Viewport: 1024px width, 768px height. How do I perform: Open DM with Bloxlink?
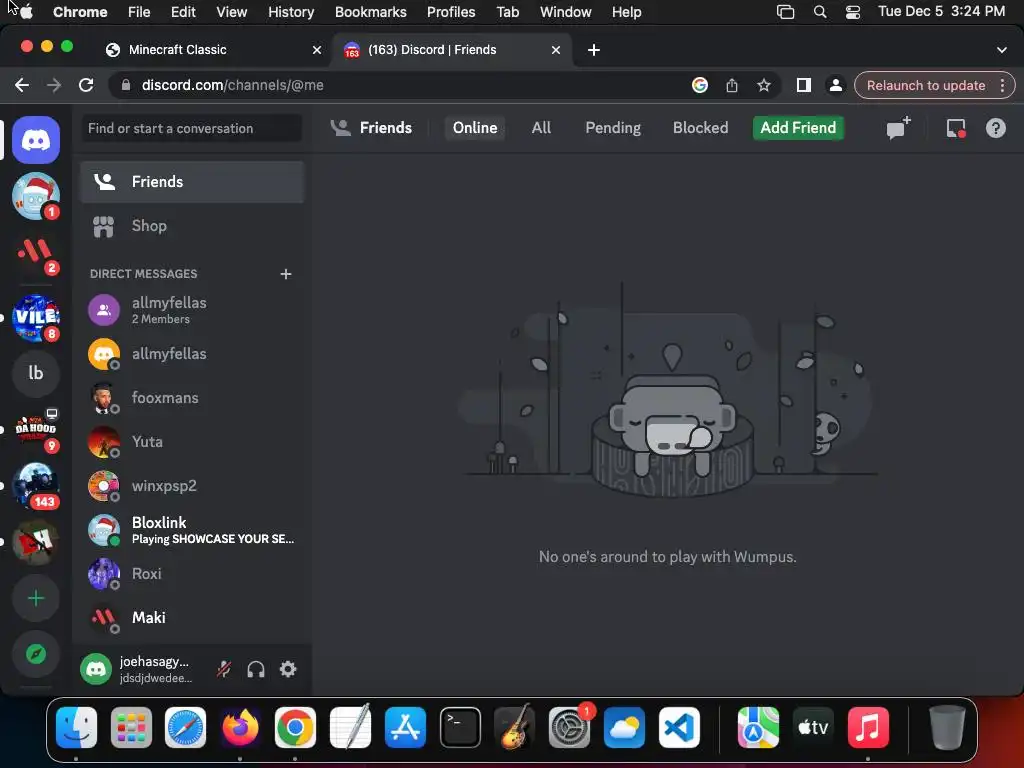(192, 530)
